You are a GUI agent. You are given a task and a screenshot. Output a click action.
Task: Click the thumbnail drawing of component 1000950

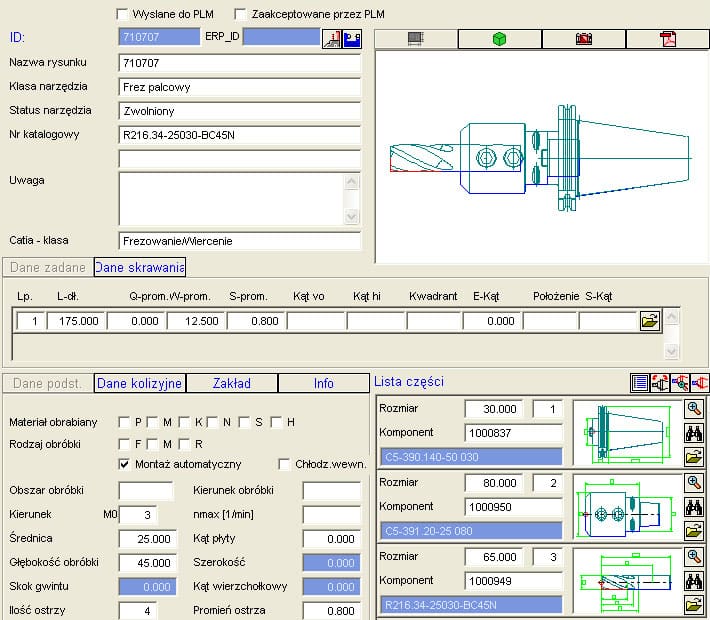tap(628, 508)
